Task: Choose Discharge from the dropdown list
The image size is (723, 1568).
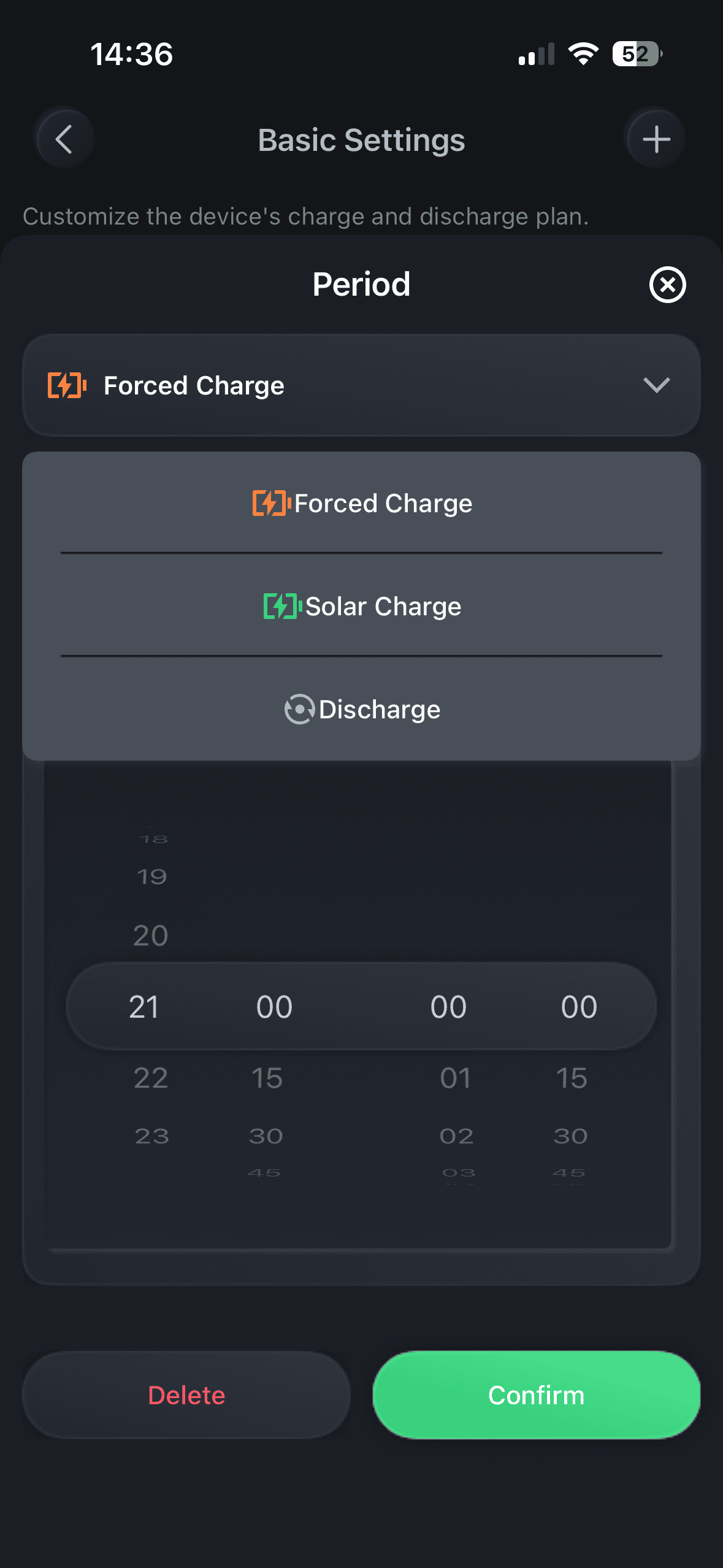Action: click(x=379, y=710)
